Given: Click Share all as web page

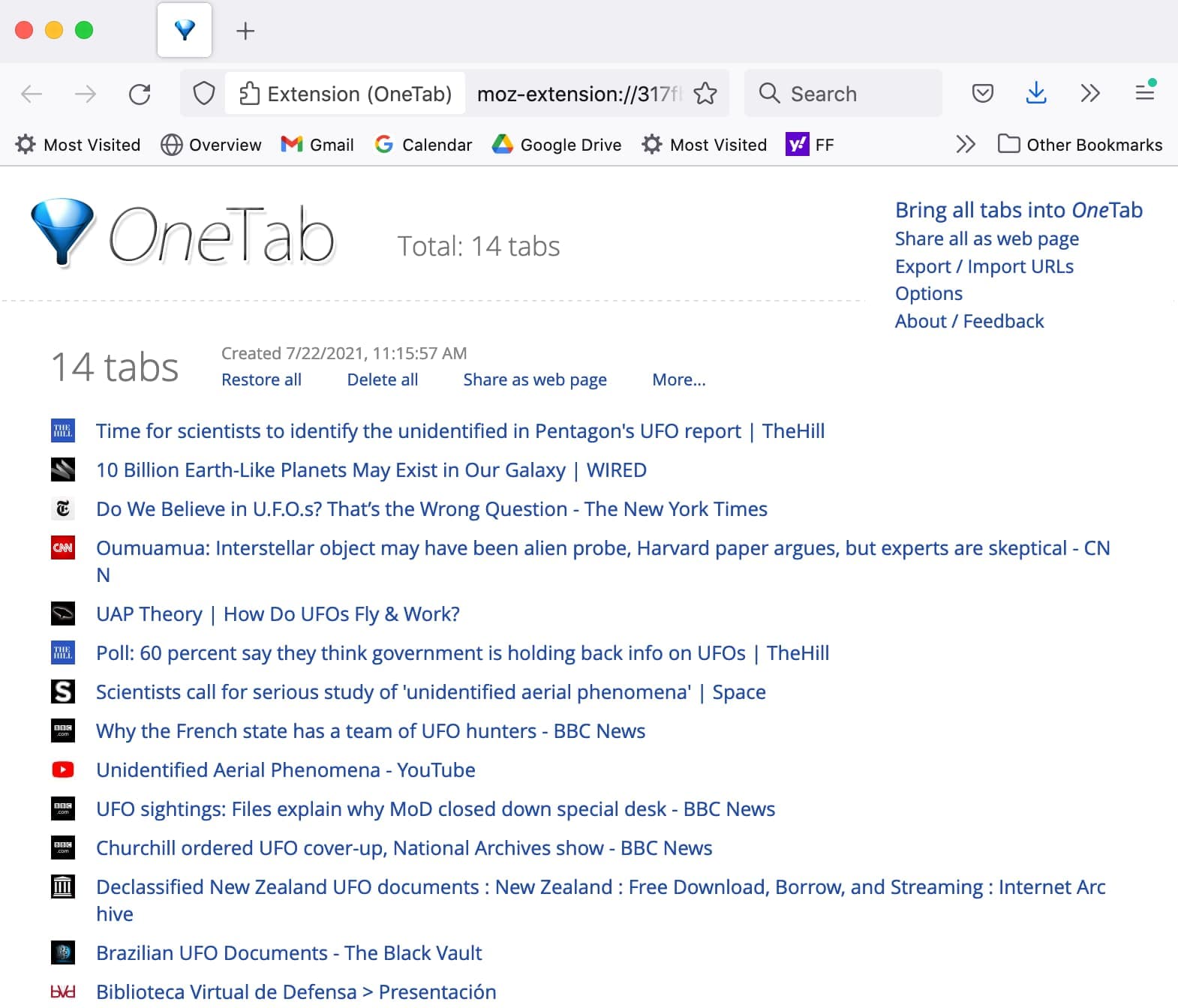Looking at the screenshot, I should tap(987, 238).
